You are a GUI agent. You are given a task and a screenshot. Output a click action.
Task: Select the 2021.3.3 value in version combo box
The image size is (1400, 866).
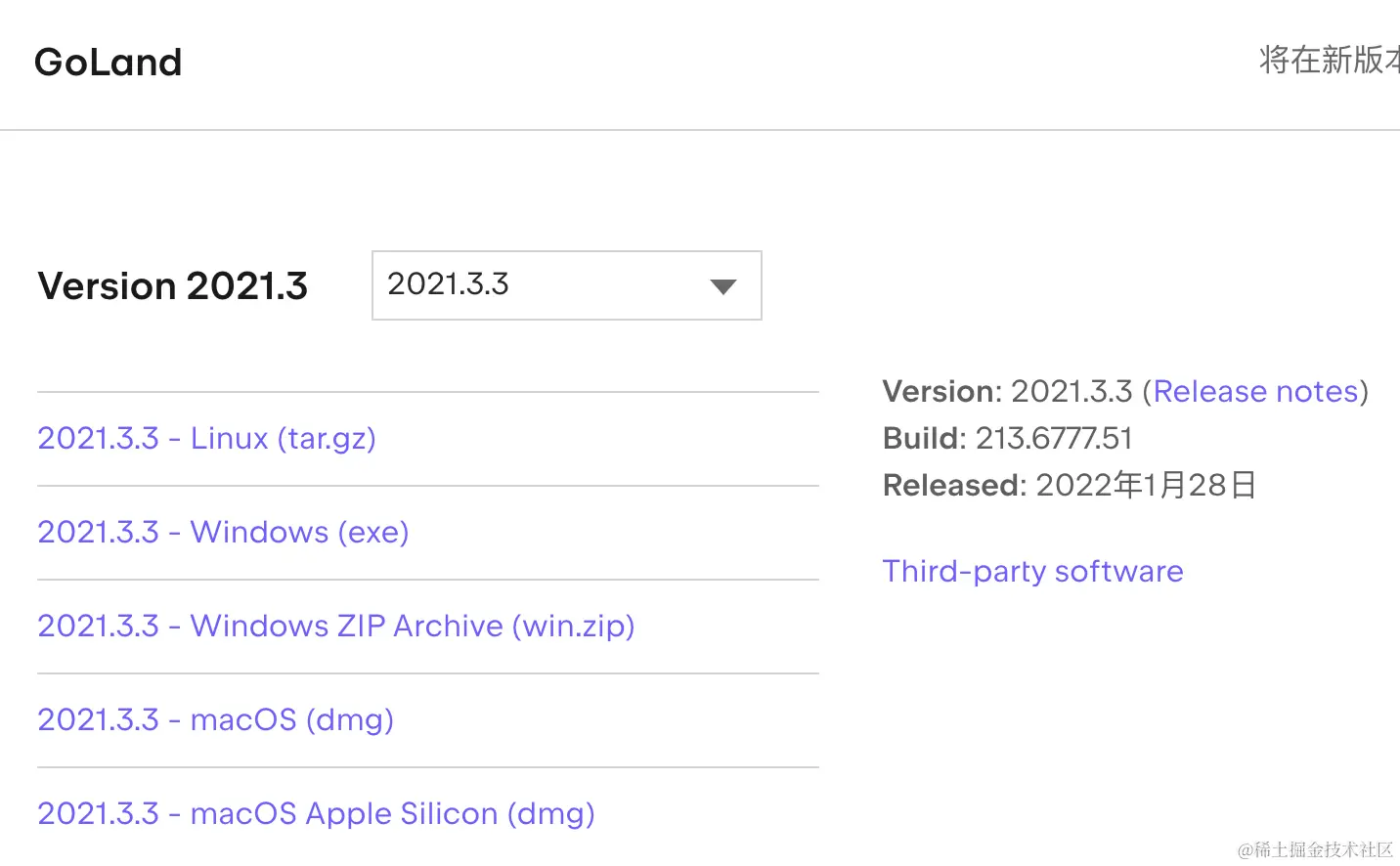[x=448, y=284]
